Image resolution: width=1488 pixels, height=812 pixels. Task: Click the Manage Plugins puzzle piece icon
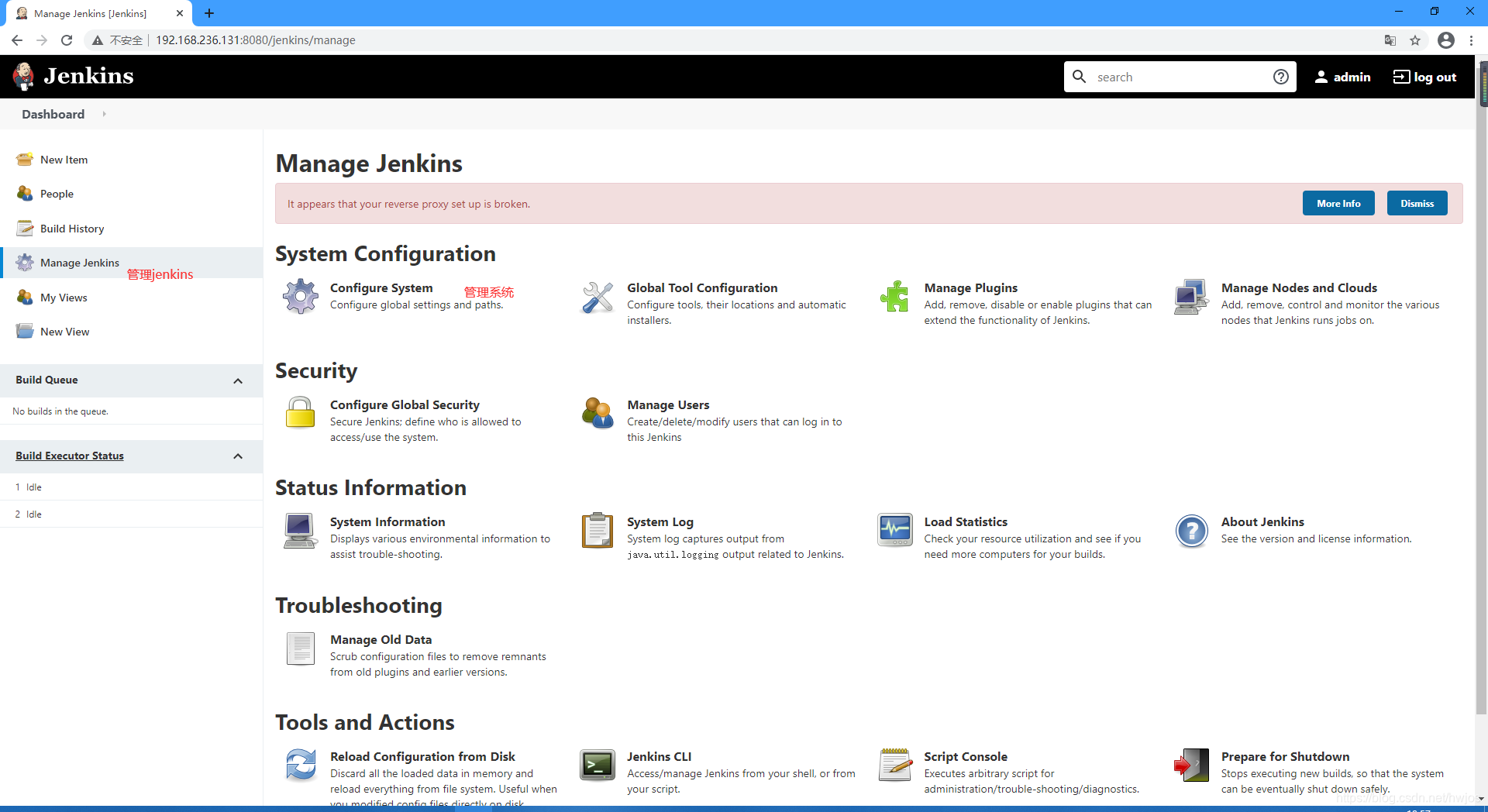click(894, 297)
